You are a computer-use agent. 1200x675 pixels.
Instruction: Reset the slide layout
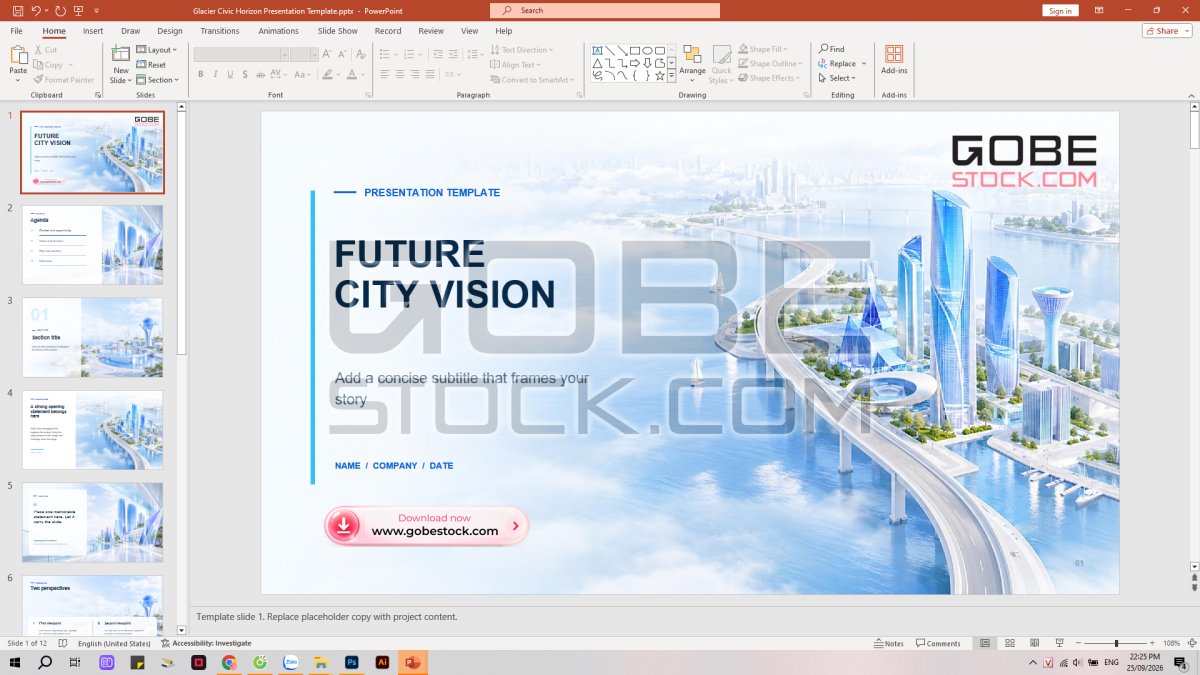pos(151,65)
